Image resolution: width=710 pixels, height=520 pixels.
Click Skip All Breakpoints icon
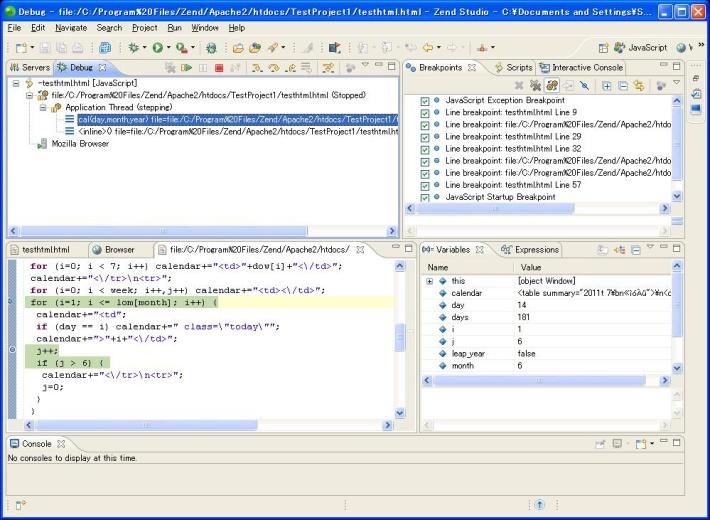tap(585, 86)
